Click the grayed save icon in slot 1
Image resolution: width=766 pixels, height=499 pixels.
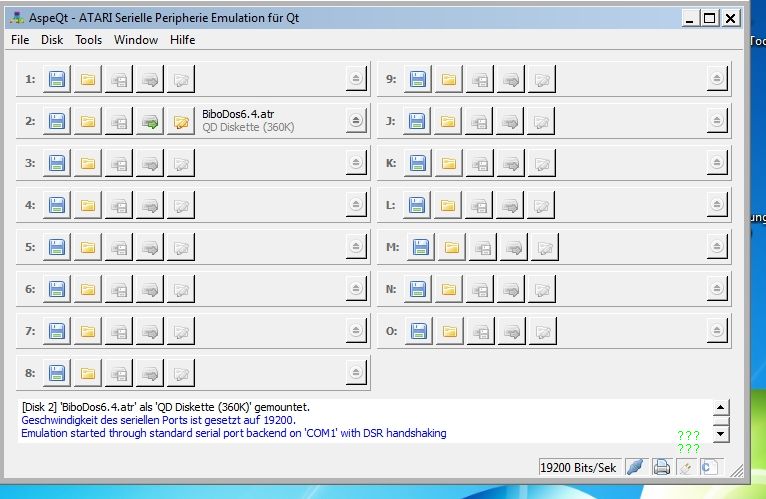click(119, 79)
